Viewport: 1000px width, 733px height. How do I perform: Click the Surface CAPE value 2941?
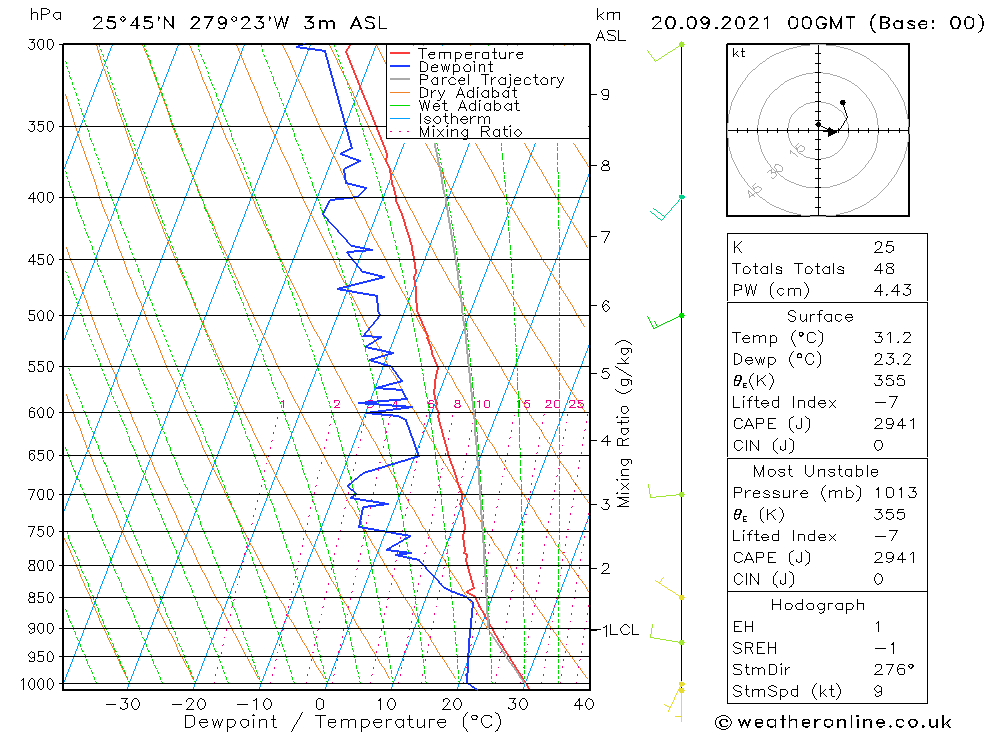click(895, 424)
